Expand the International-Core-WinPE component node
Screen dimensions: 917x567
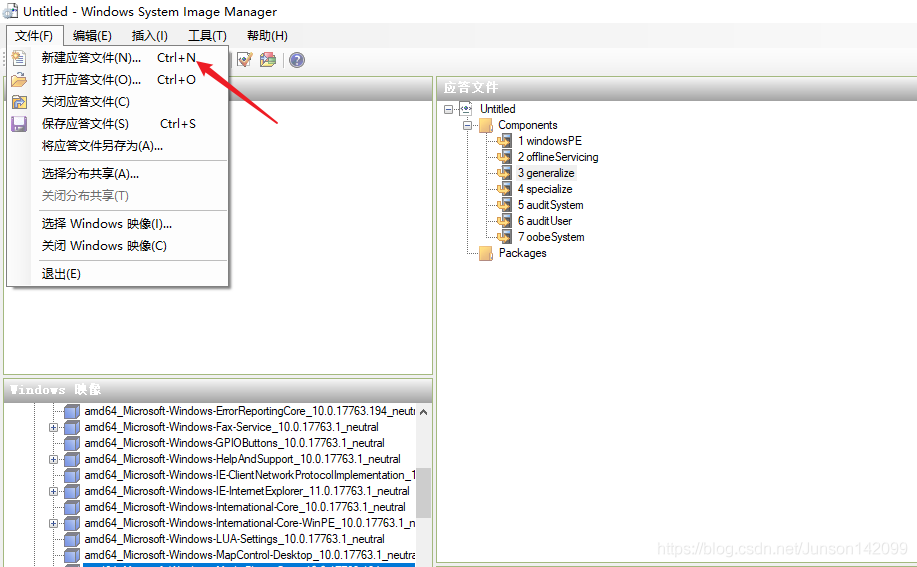point(53,523)
